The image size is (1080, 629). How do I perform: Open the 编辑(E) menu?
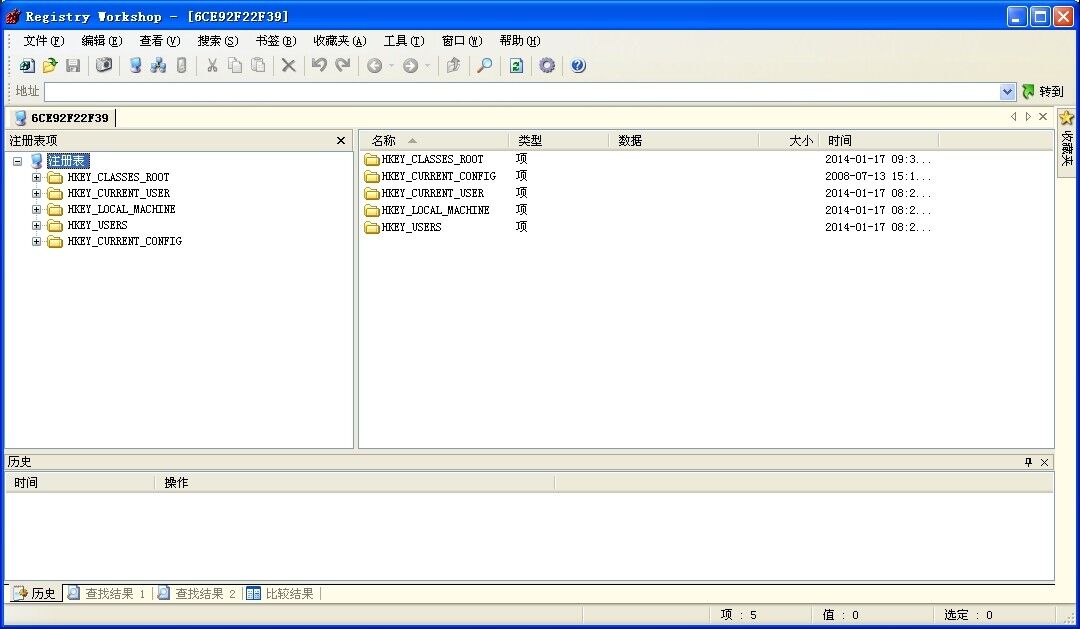(101, 41)
